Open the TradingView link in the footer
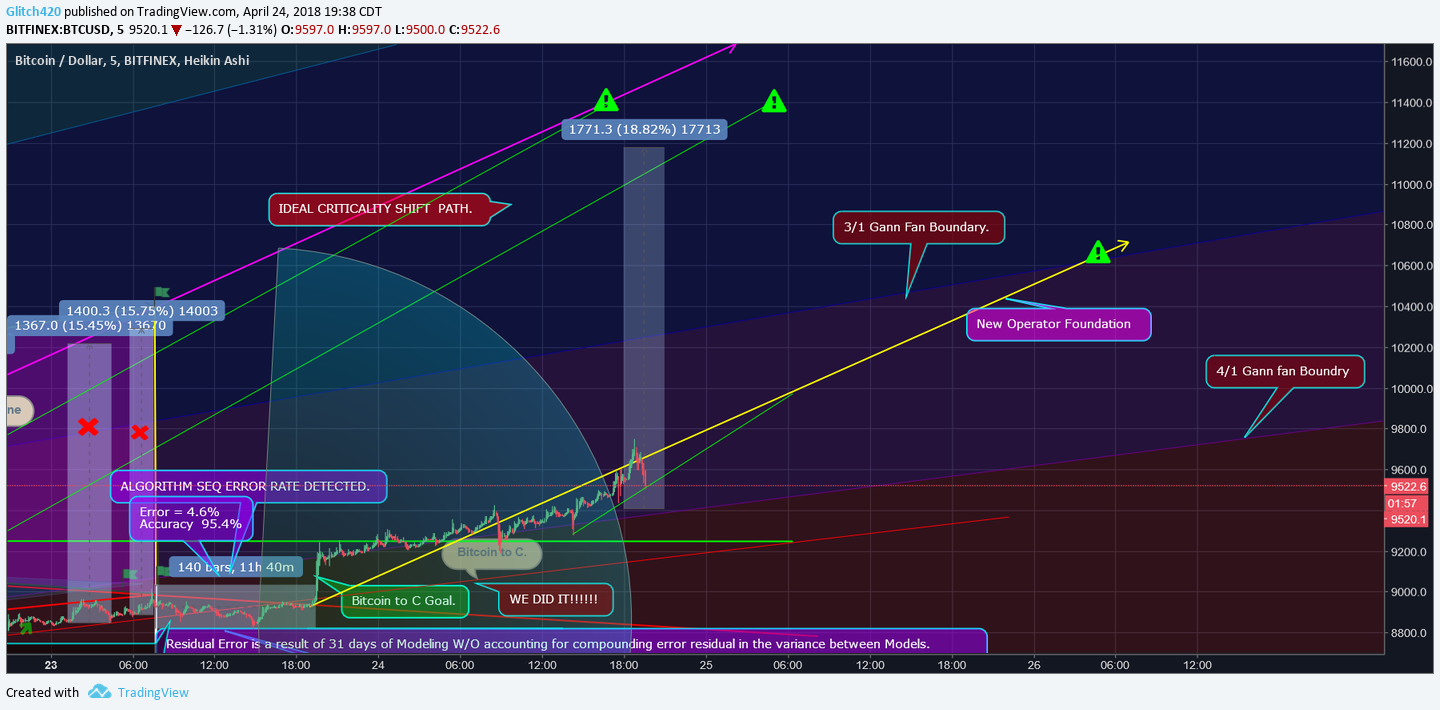1440x710 pixels. tap(153, 692)
